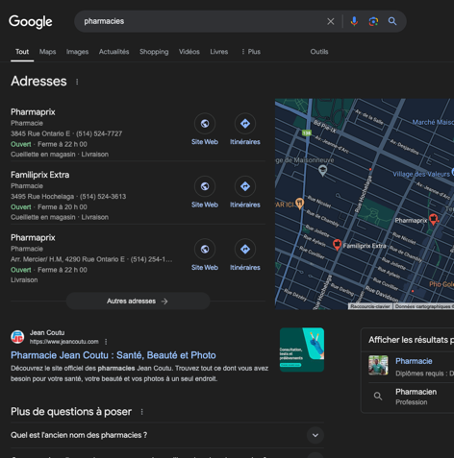Screen dimensions: 454x458
Task: Click the Jean Coutu site name text
Action: (47, 333)
